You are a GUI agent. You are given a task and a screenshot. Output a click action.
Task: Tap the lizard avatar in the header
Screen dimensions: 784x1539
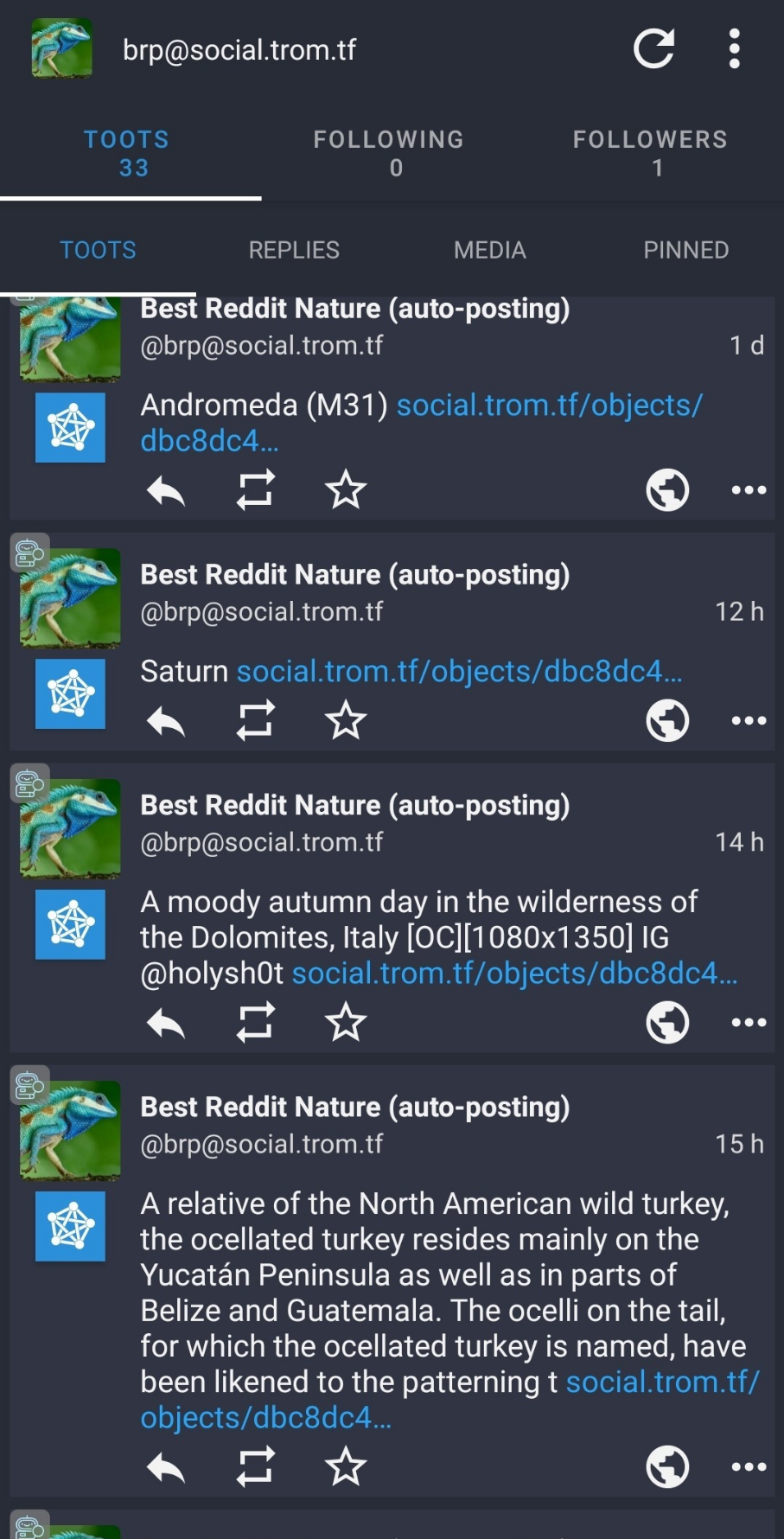click(62, 48)
